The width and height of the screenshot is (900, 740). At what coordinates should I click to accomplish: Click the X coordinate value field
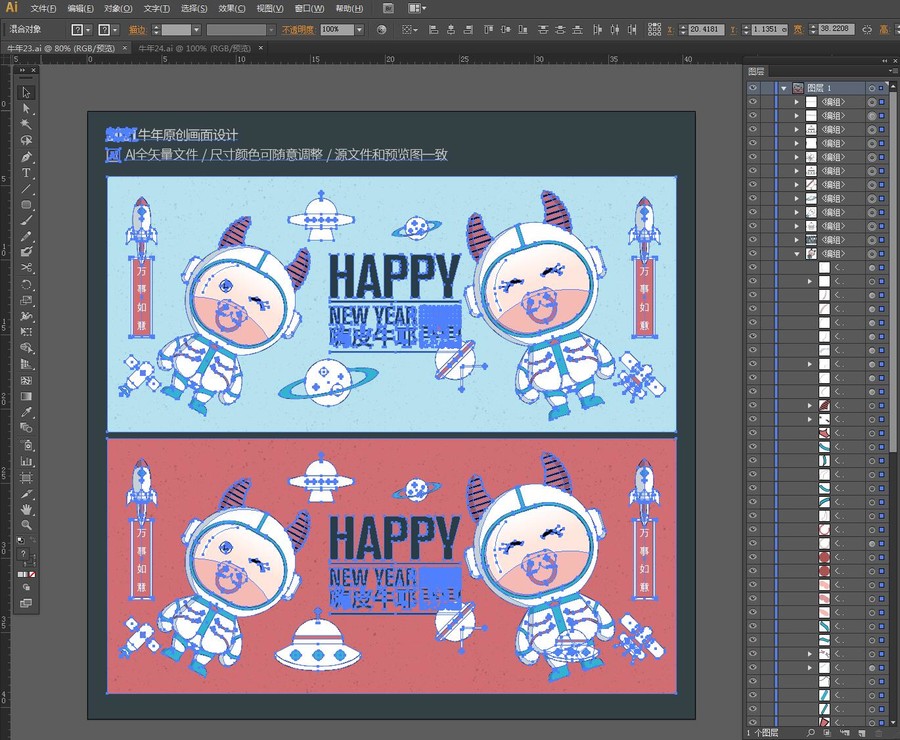(x=706, y=29)
